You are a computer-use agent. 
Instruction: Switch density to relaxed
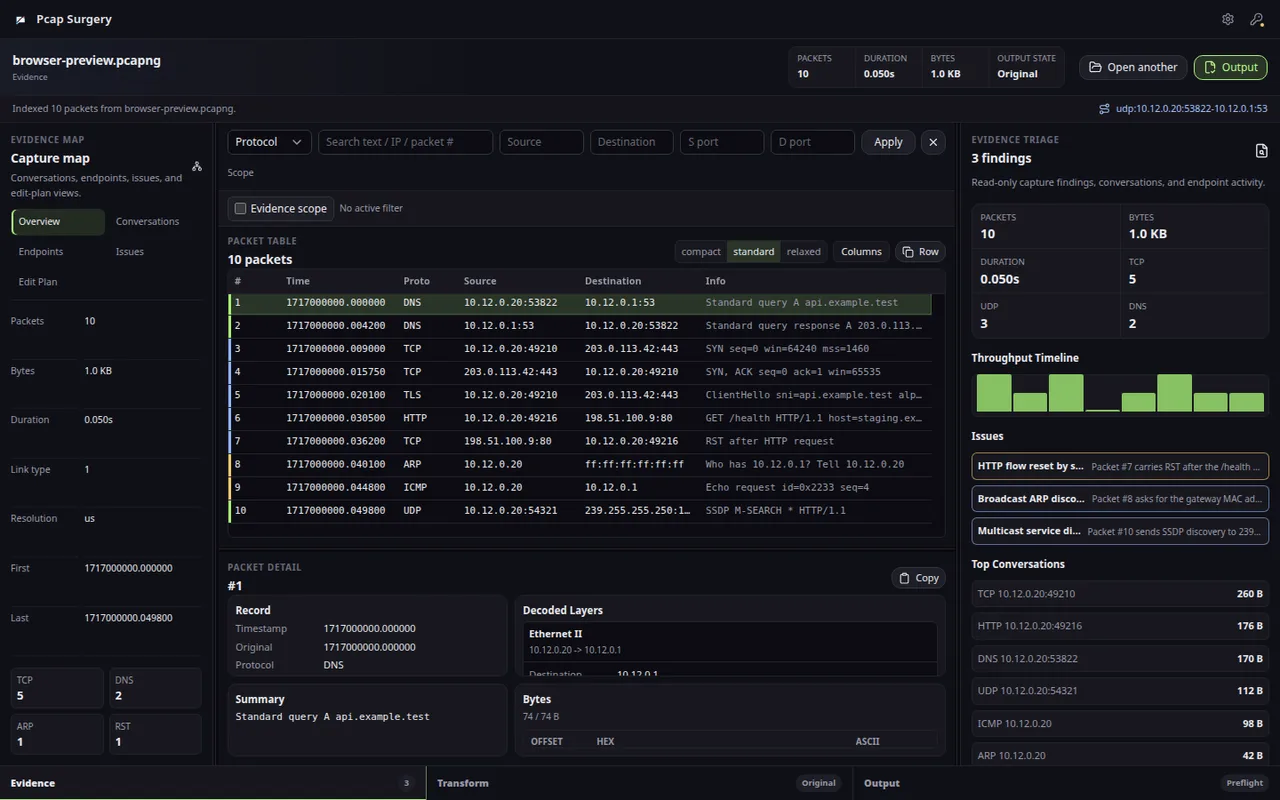pos(804,252)
